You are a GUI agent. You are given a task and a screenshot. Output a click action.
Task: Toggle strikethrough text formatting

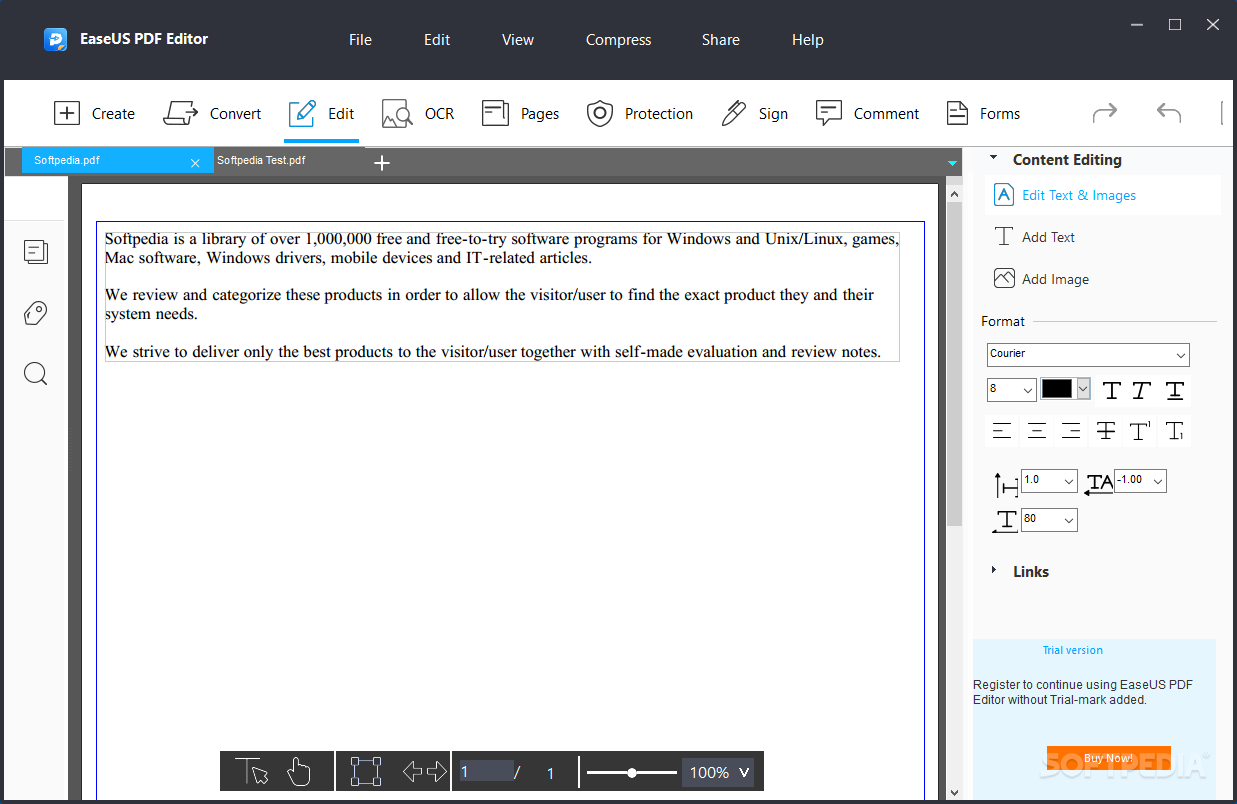[1105, 431]
